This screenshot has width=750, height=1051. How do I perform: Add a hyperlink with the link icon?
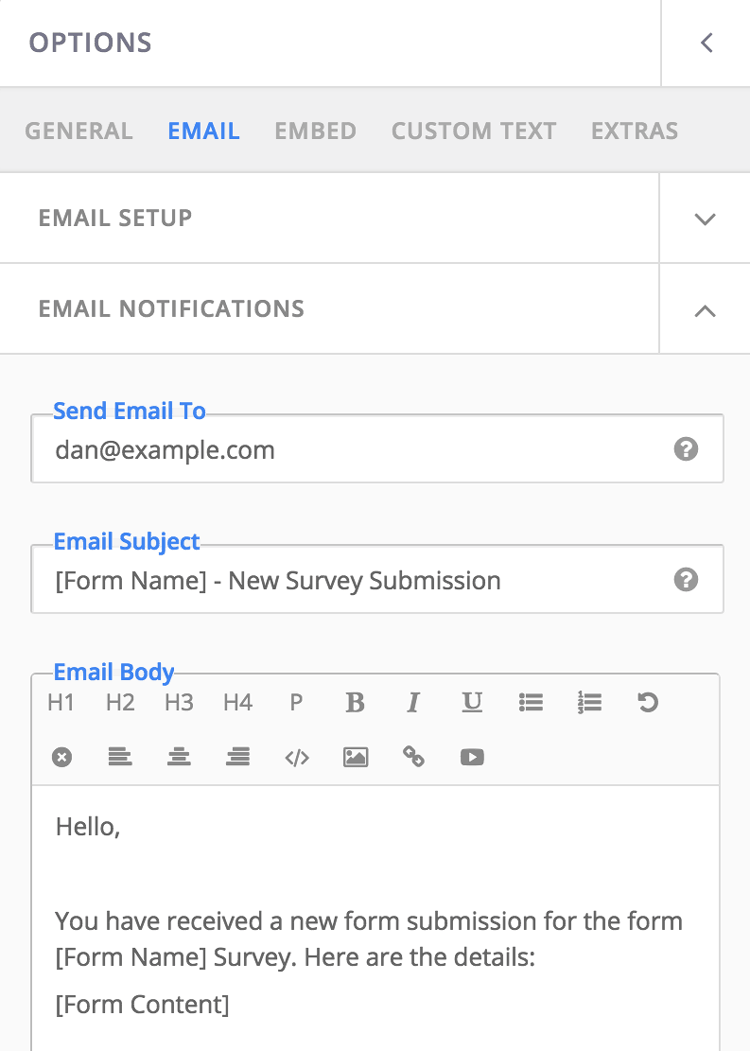(414, 757)
